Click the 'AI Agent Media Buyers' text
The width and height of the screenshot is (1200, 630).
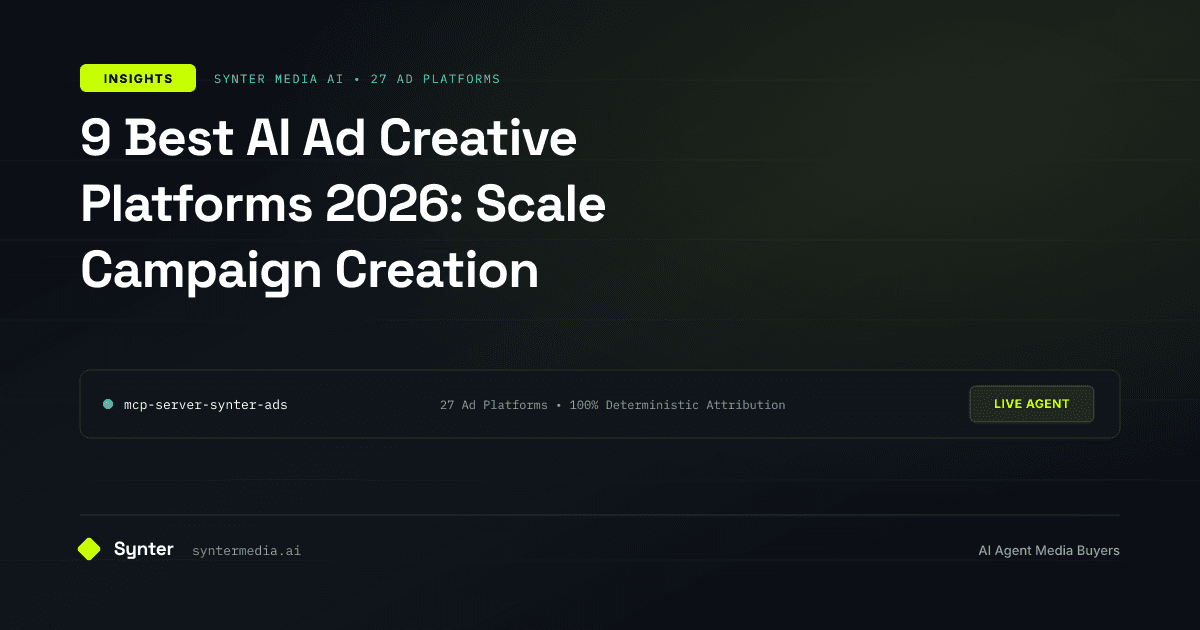(x=1049, y=550)
